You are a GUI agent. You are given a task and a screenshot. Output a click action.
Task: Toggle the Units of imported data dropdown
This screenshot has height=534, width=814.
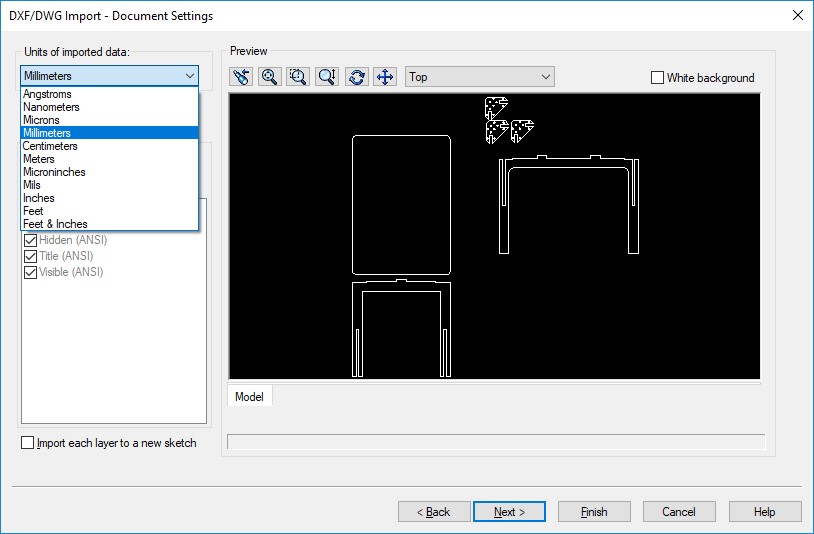click(x=110, y=76)
